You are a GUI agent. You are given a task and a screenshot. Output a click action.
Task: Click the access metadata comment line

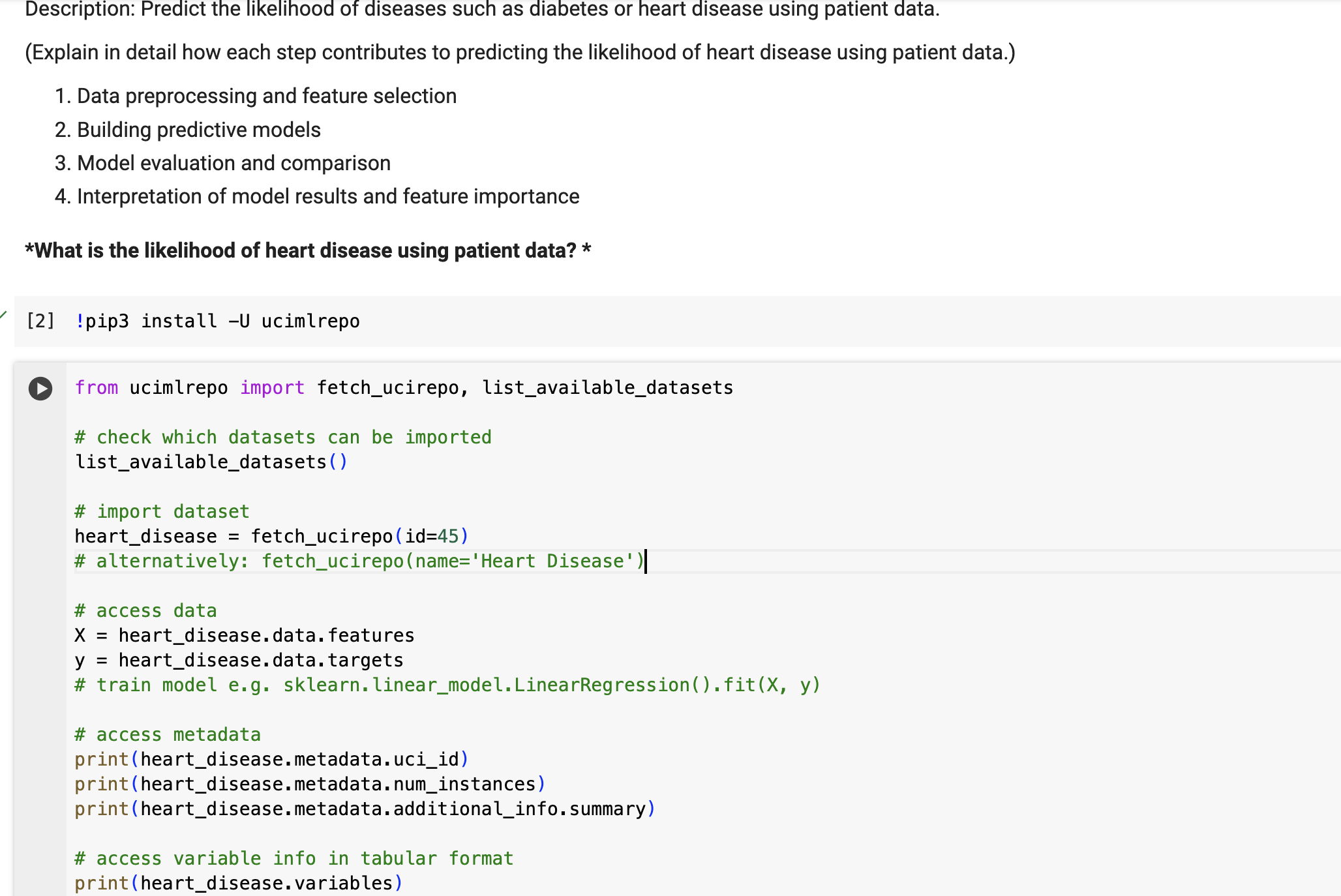coord(168,734)
